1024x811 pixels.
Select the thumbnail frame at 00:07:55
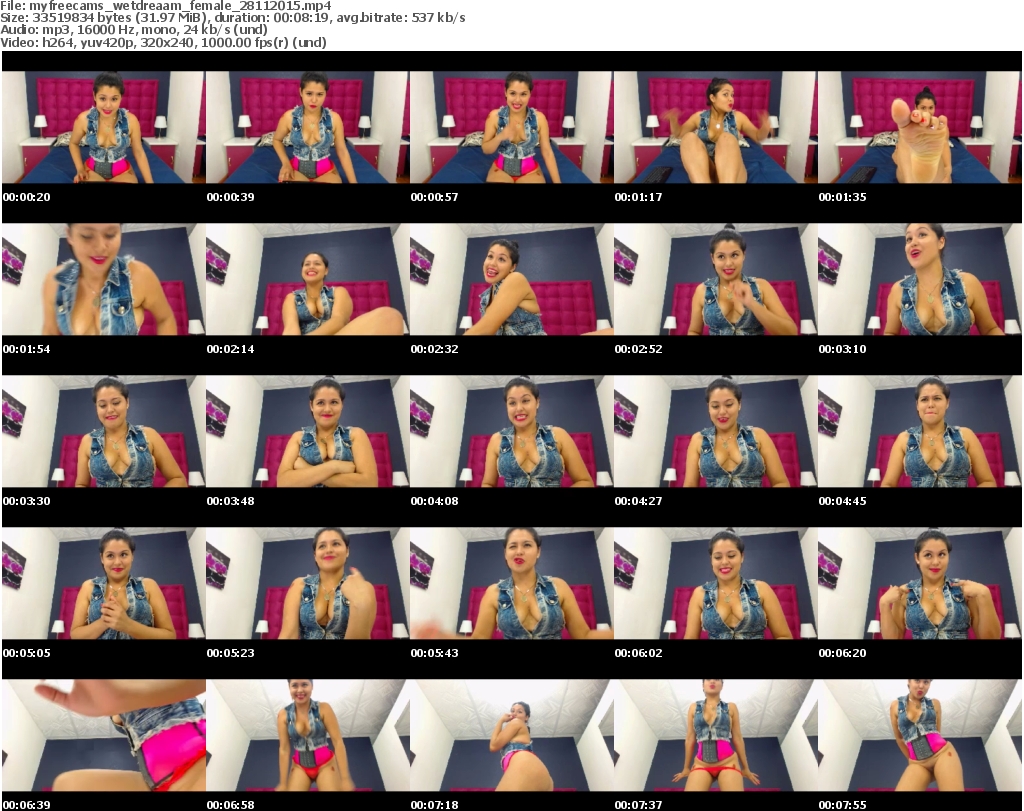click(x=920, y=735)
